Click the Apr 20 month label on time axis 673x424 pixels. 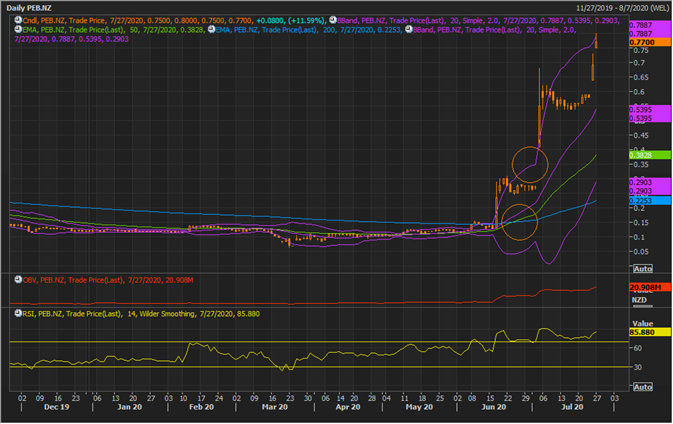coord(348,407)
